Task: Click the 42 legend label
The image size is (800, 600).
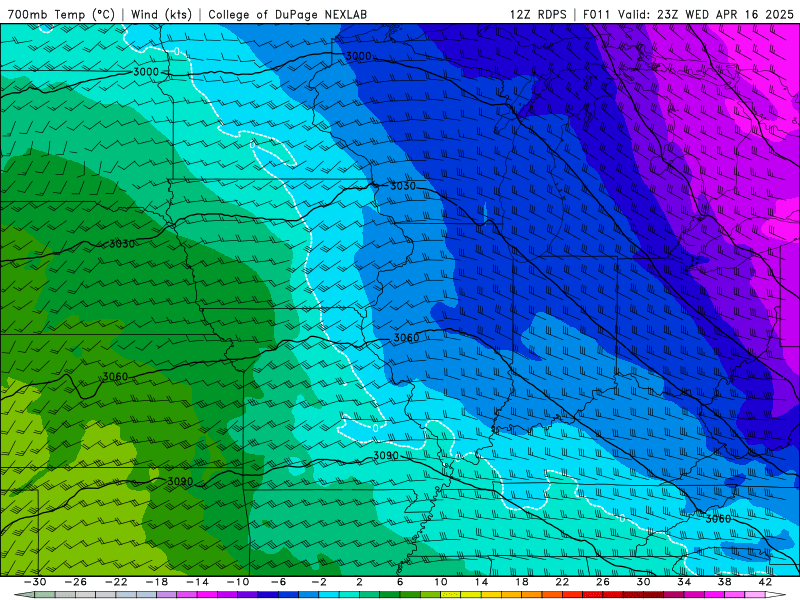Action: [x=765, y=582]
